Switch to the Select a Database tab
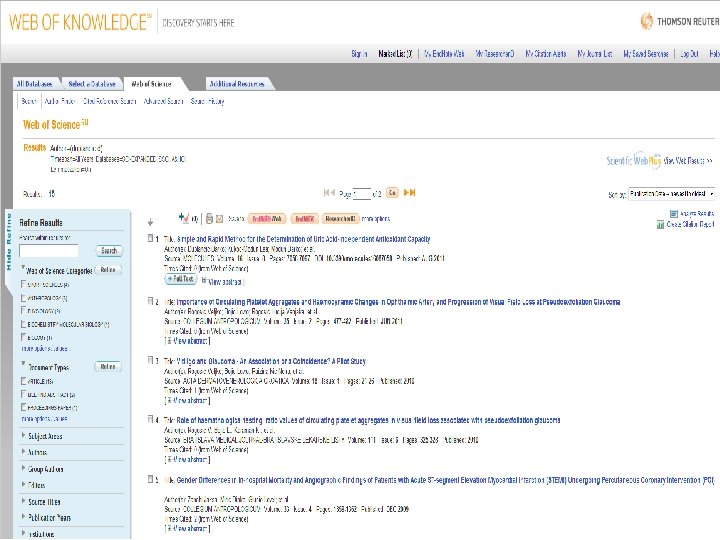The width and height of the screenshot is (720, 540). point(92,84)
